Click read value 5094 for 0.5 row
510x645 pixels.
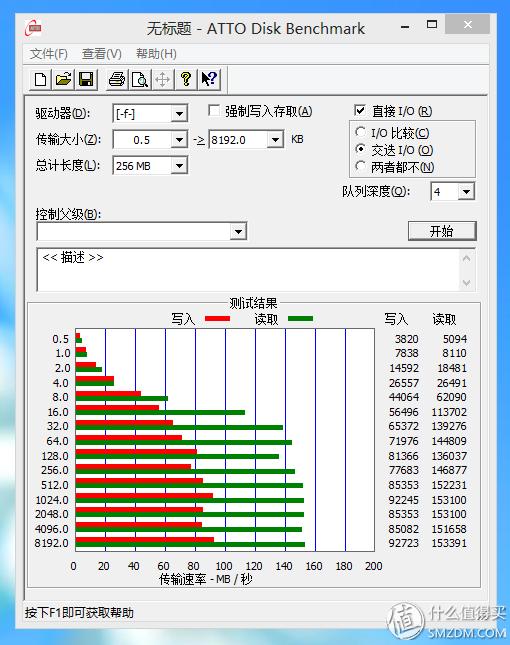tap(455, 339)
